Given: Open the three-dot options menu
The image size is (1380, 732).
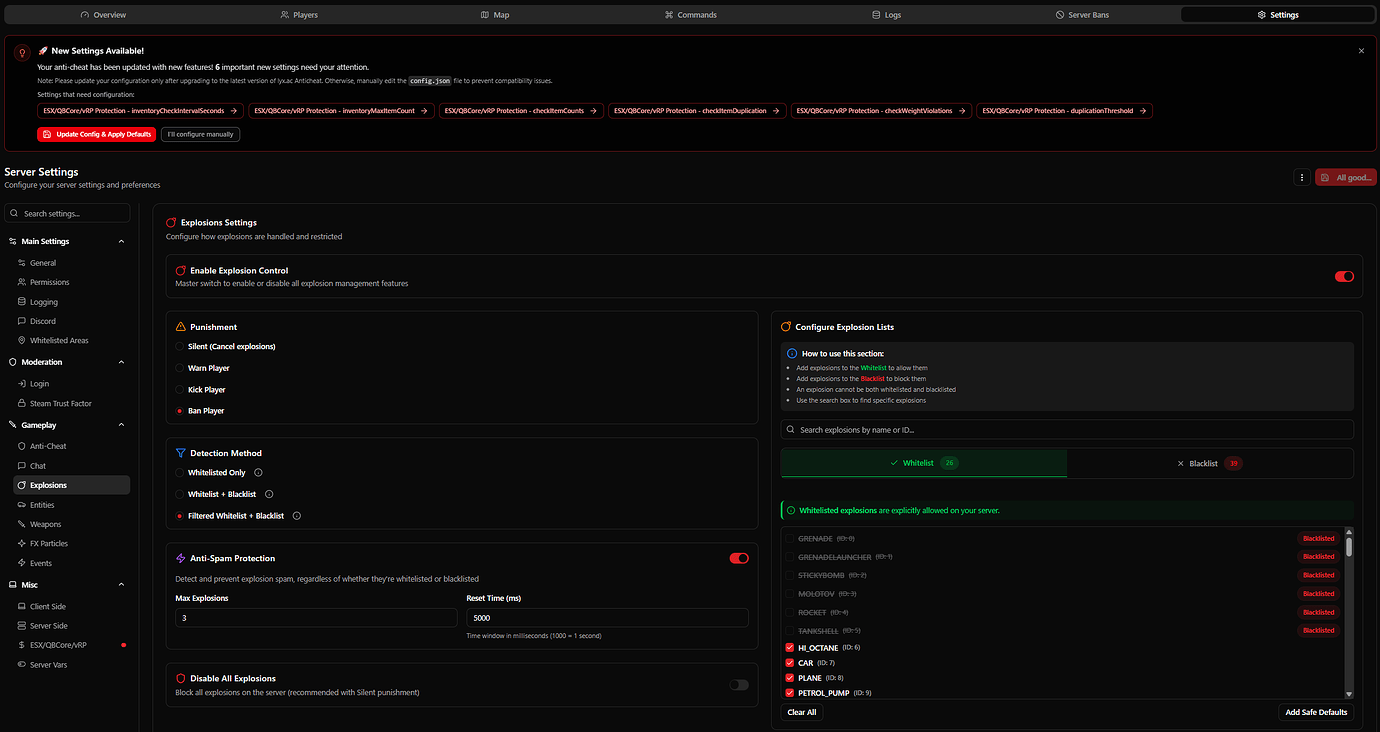Looking at the screenshot, I should coord(1302,177).
